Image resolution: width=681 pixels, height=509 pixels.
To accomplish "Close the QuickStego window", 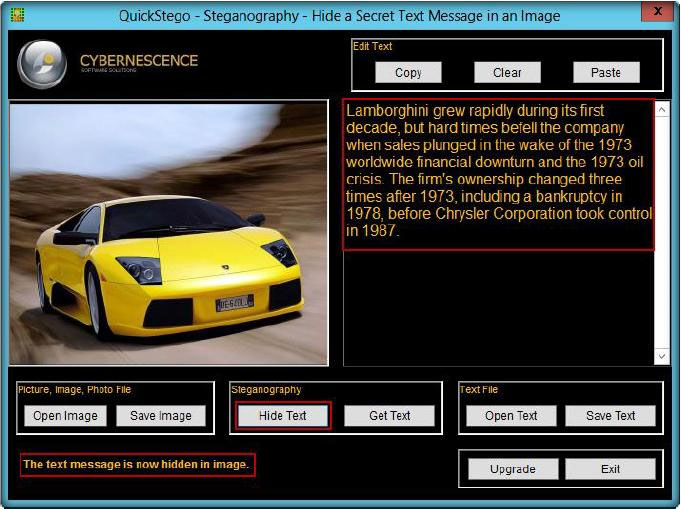I will pos(657,11).
